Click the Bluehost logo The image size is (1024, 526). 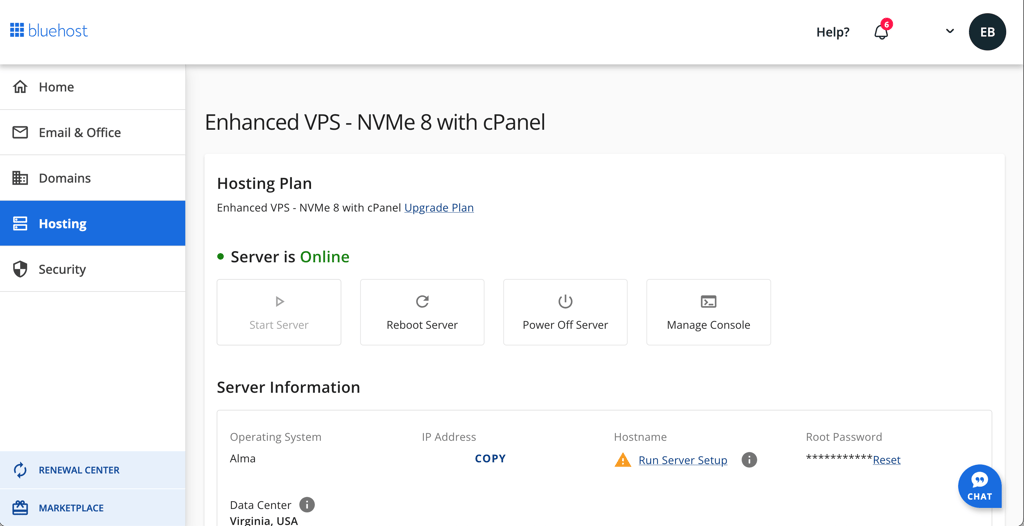[x=49, y=30]
